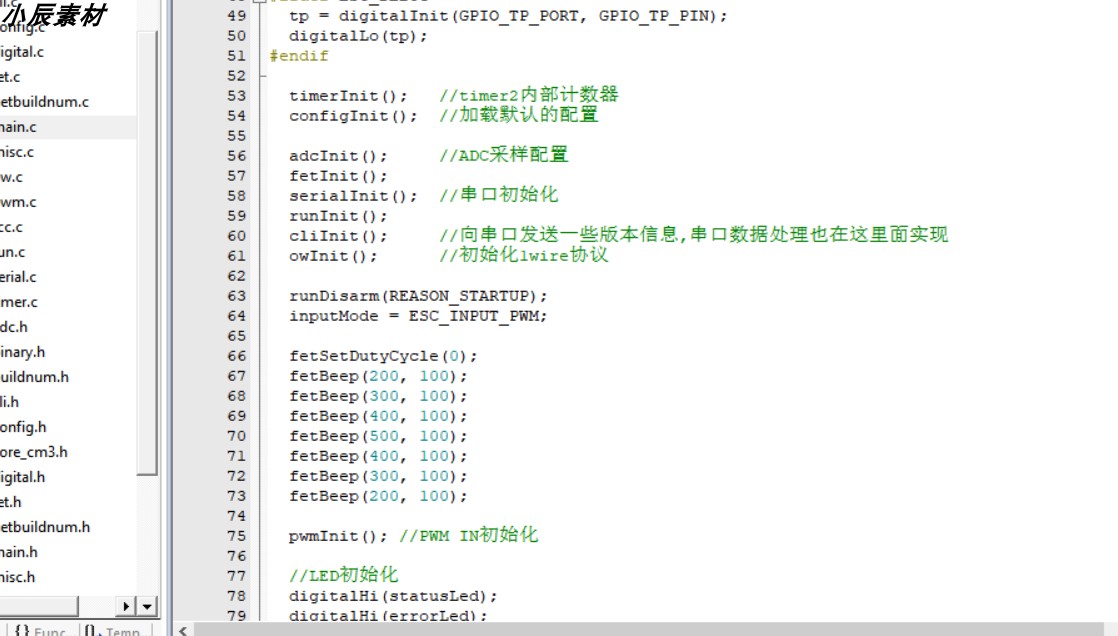
Task: Open getbuildnum.c in the file list
Action: coord(44,102)
